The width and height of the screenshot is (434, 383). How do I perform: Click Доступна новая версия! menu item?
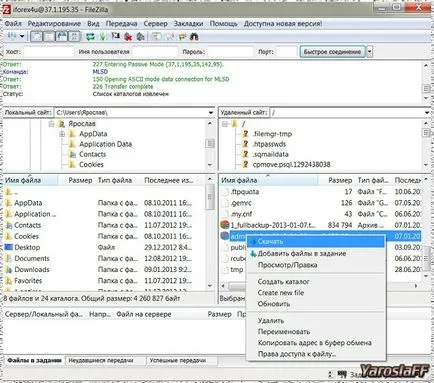[x=283, y=24]
